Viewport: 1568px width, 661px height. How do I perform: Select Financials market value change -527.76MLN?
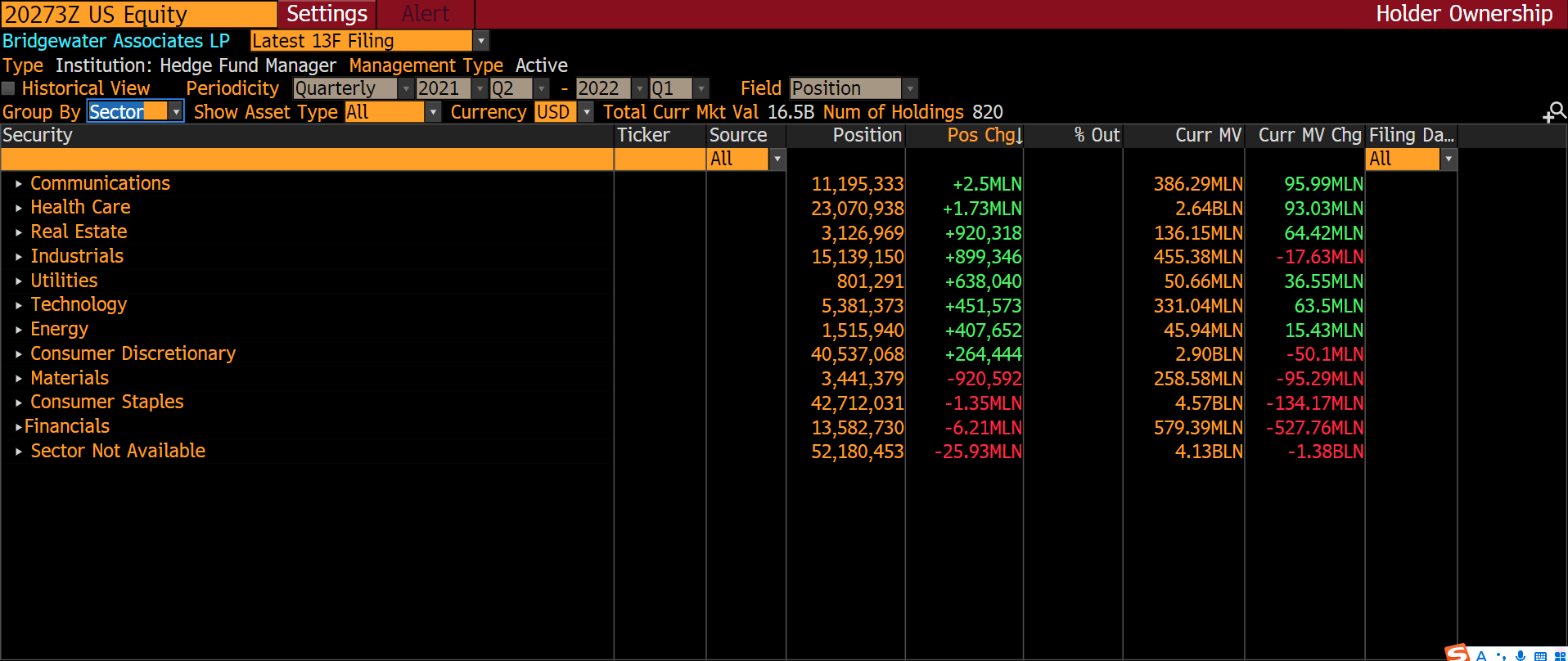[1315, 428]
